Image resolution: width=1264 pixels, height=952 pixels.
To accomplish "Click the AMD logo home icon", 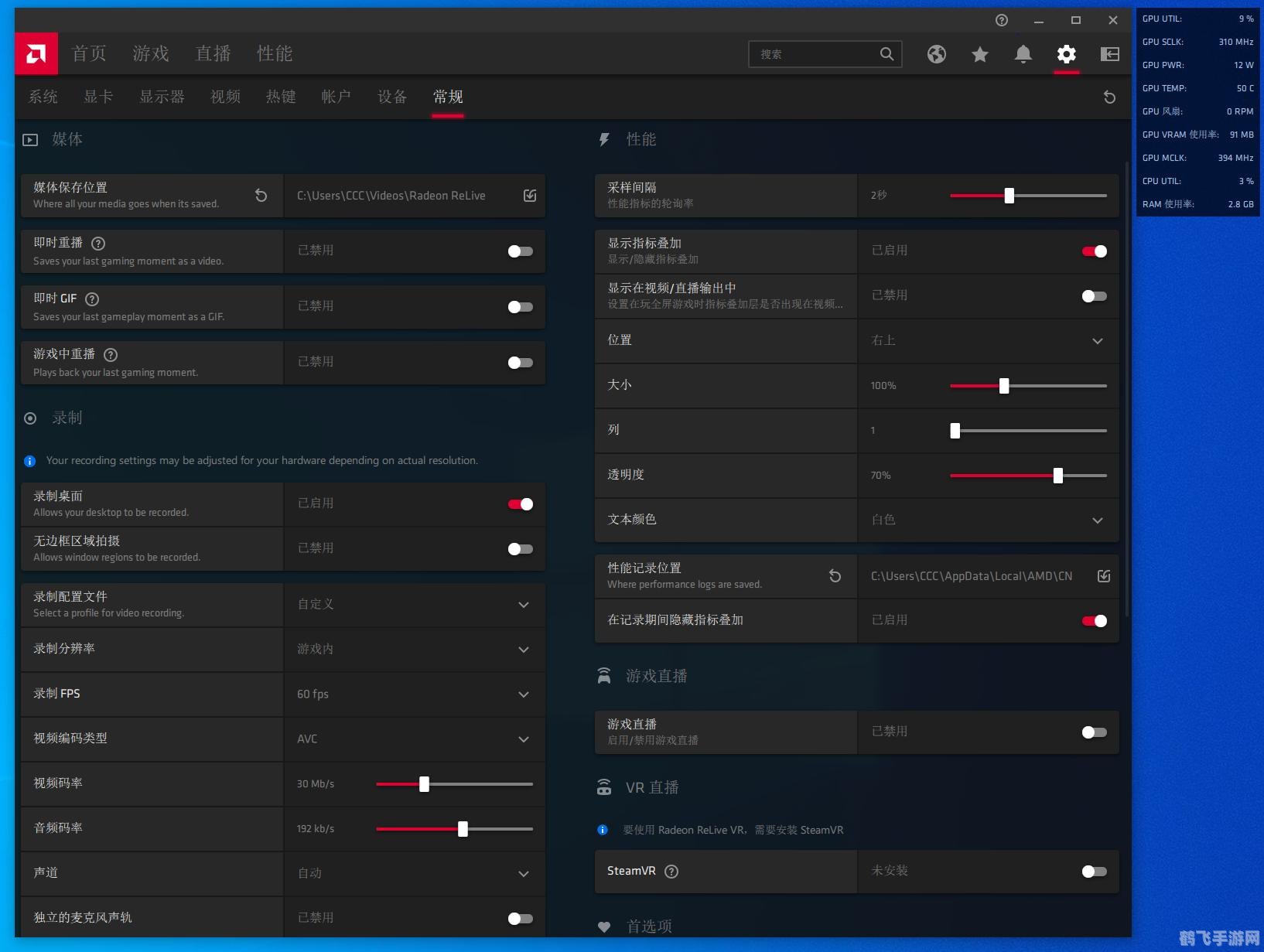I will 36,54.
